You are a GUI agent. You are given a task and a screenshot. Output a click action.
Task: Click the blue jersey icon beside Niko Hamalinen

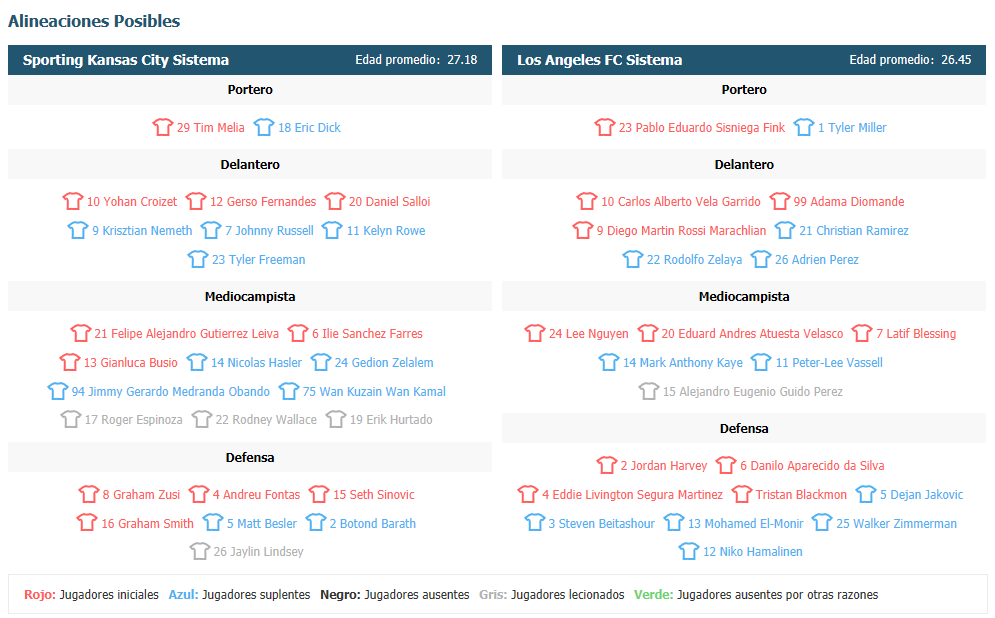689,551
